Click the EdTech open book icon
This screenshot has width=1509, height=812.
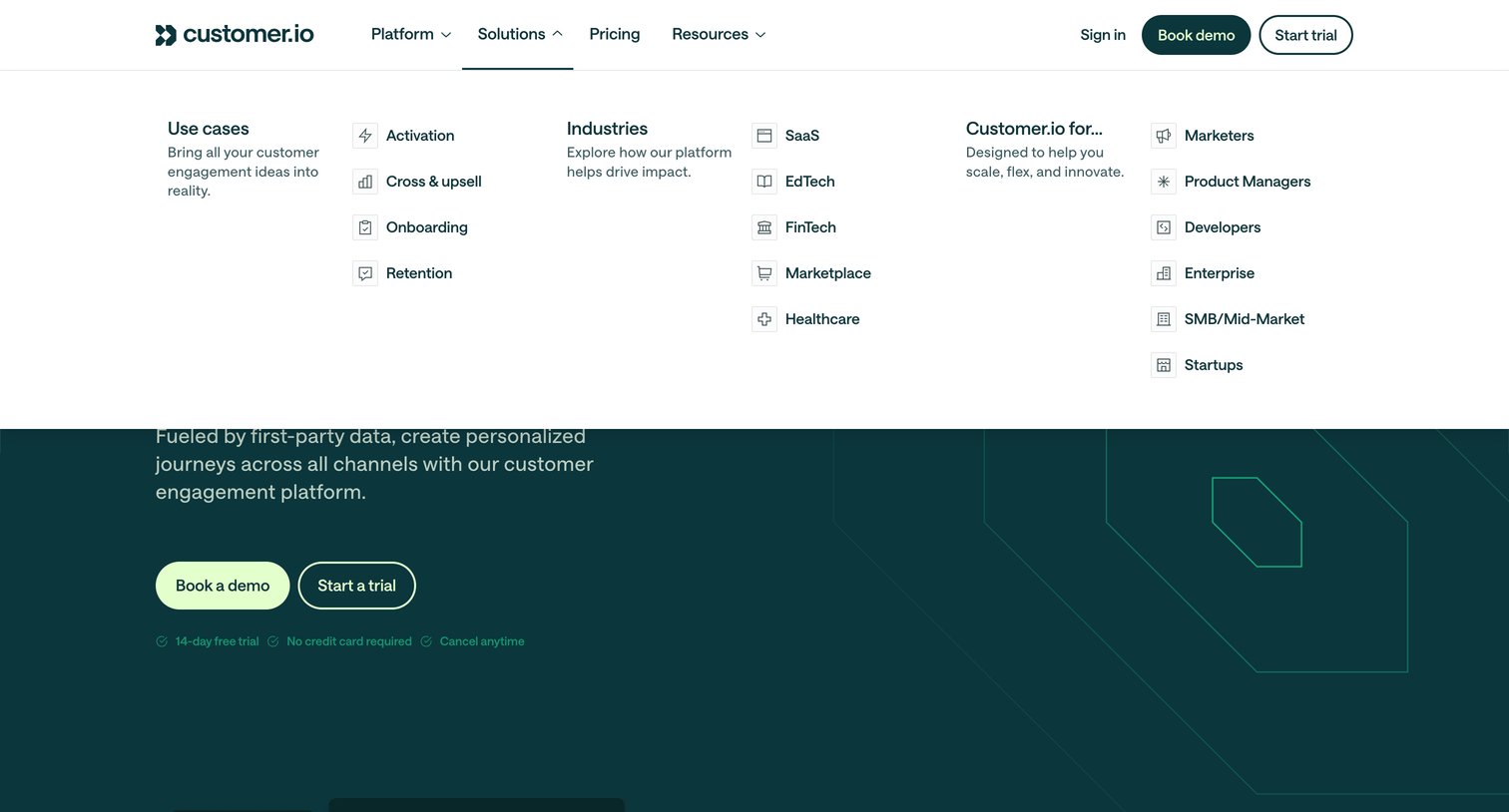[x=764, y=182]
